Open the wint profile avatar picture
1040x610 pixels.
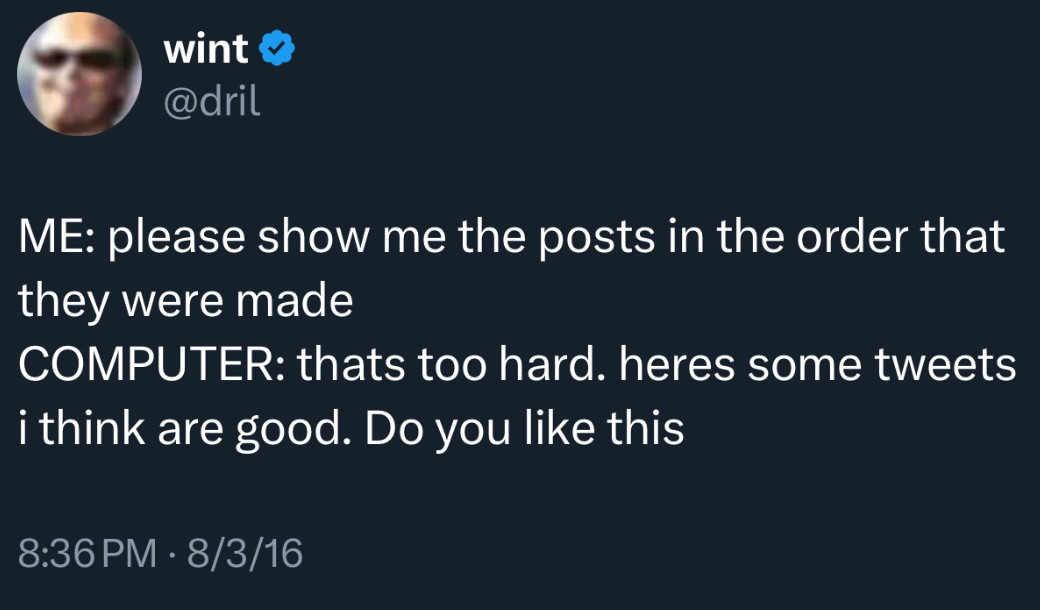point(80,74)
